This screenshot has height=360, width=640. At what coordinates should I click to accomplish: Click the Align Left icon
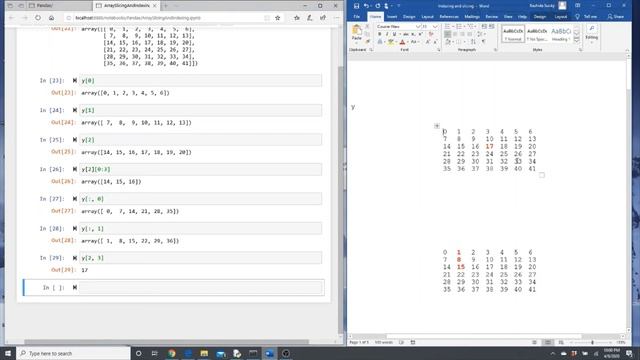tap(448, 34)
